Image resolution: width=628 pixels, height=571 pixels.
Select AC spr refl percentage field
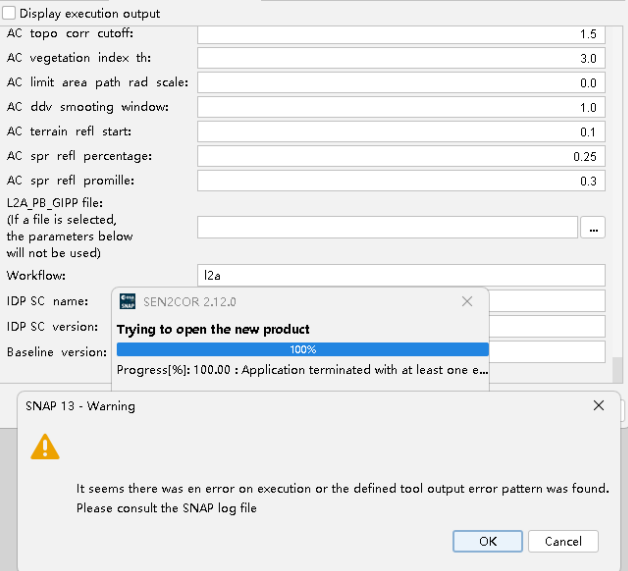(400, 156)
